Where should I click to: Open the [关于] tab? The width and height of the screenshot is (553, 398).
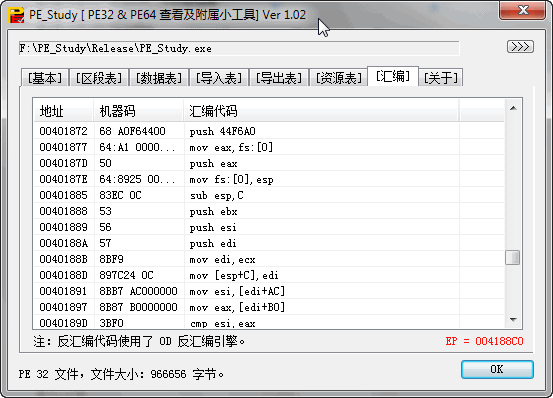[440, 78]
